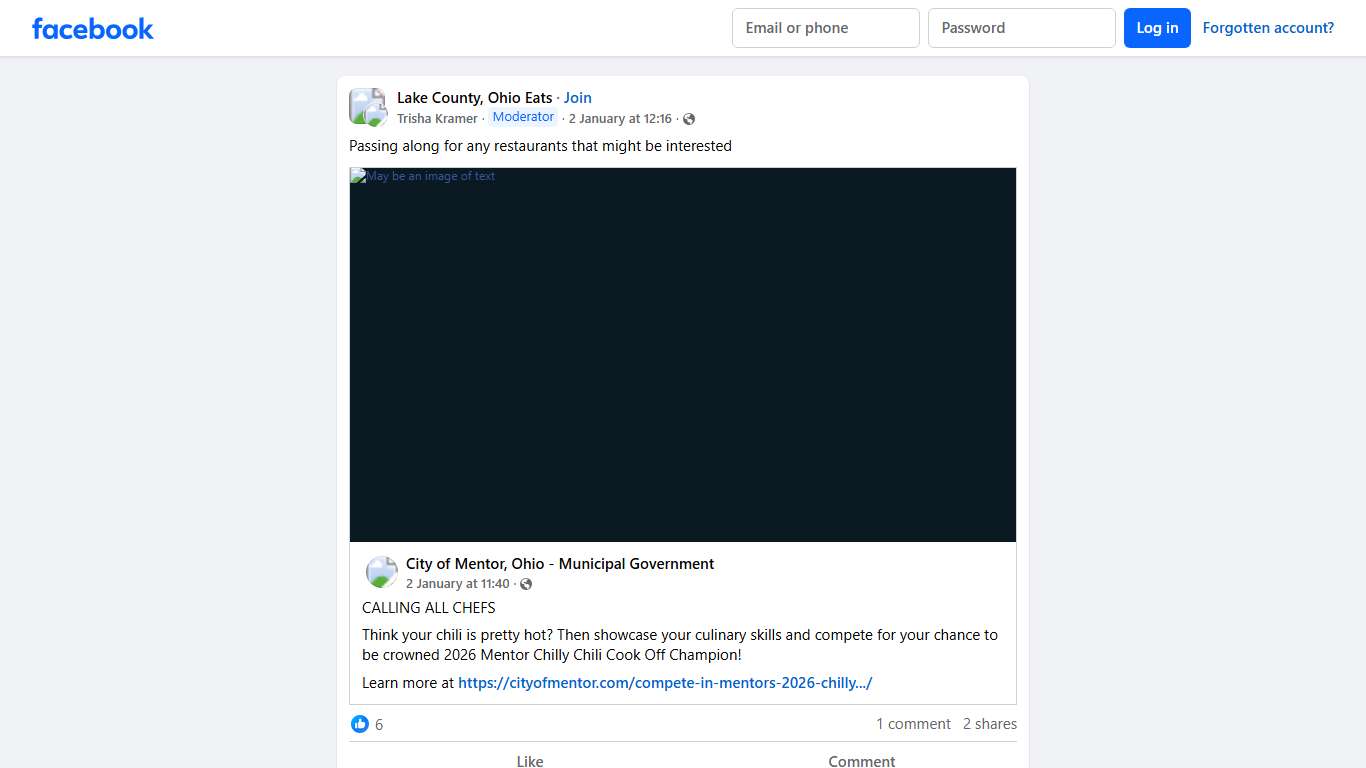
Task: Click into the Password field
Action: (1021, 28)
